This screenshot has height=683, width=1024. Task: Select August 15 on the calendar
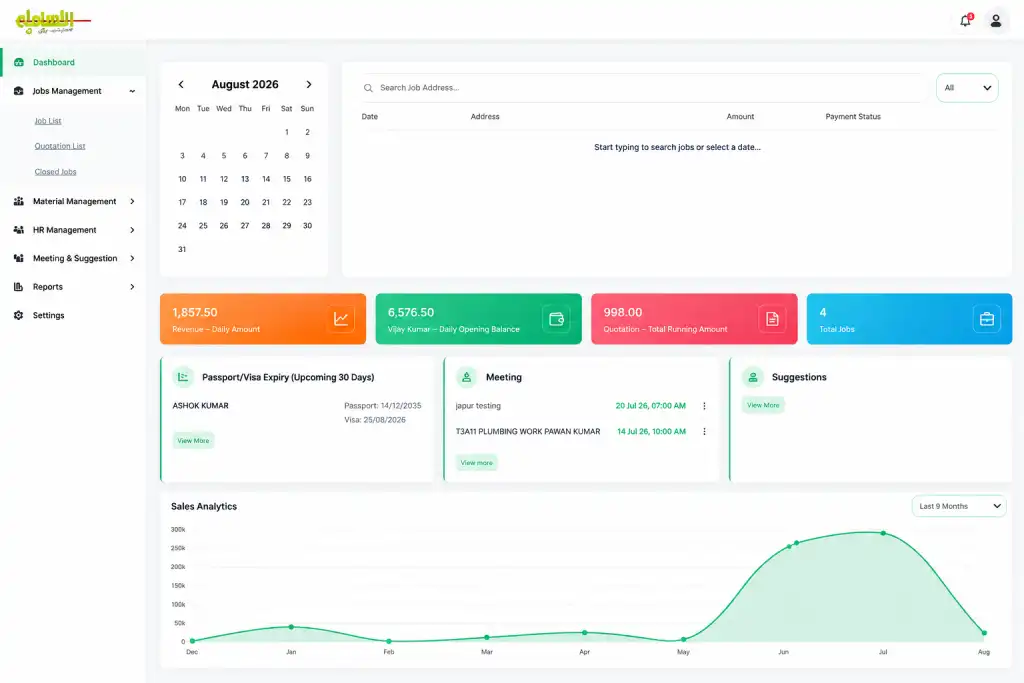tap(287, 179)
